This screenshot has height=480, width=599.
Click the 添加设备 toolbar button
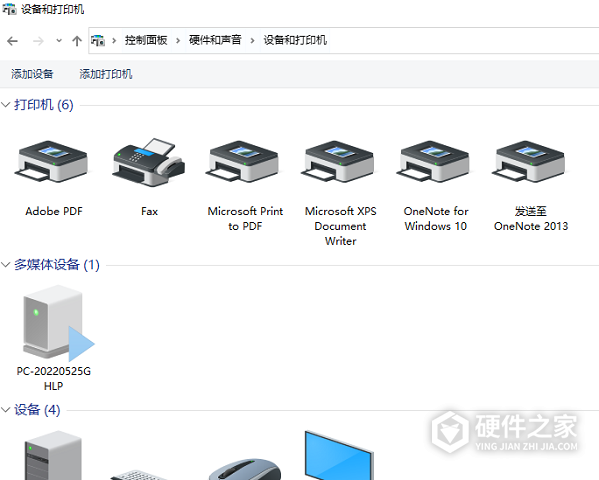tap(32, 74)
